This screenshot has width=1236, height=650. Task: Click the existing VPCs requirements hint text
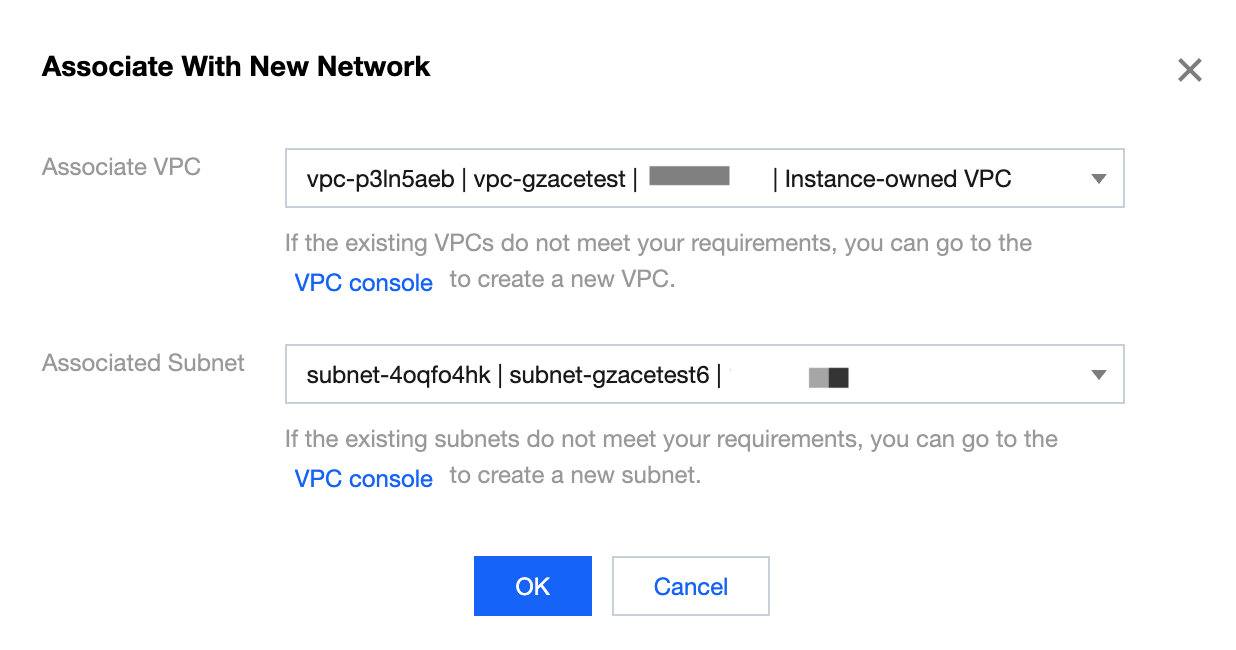tap(658, 243)
